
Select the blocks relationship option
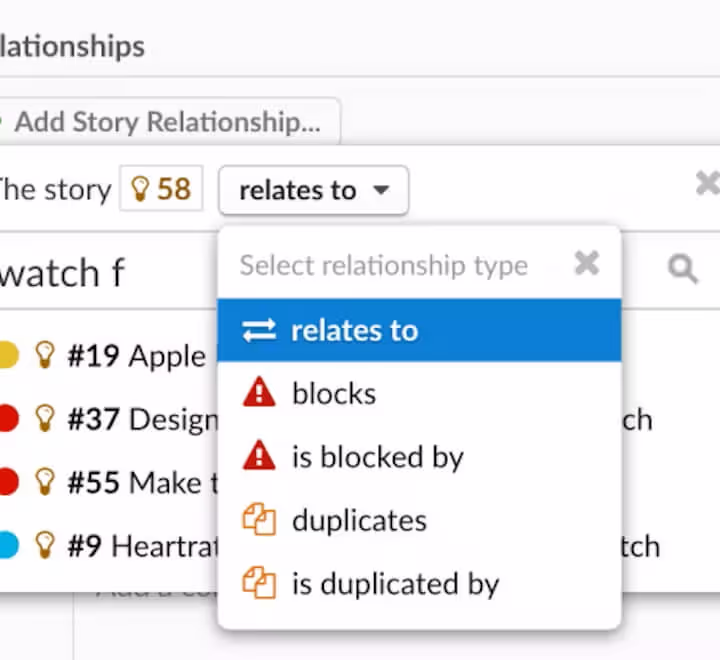point(419,394)
